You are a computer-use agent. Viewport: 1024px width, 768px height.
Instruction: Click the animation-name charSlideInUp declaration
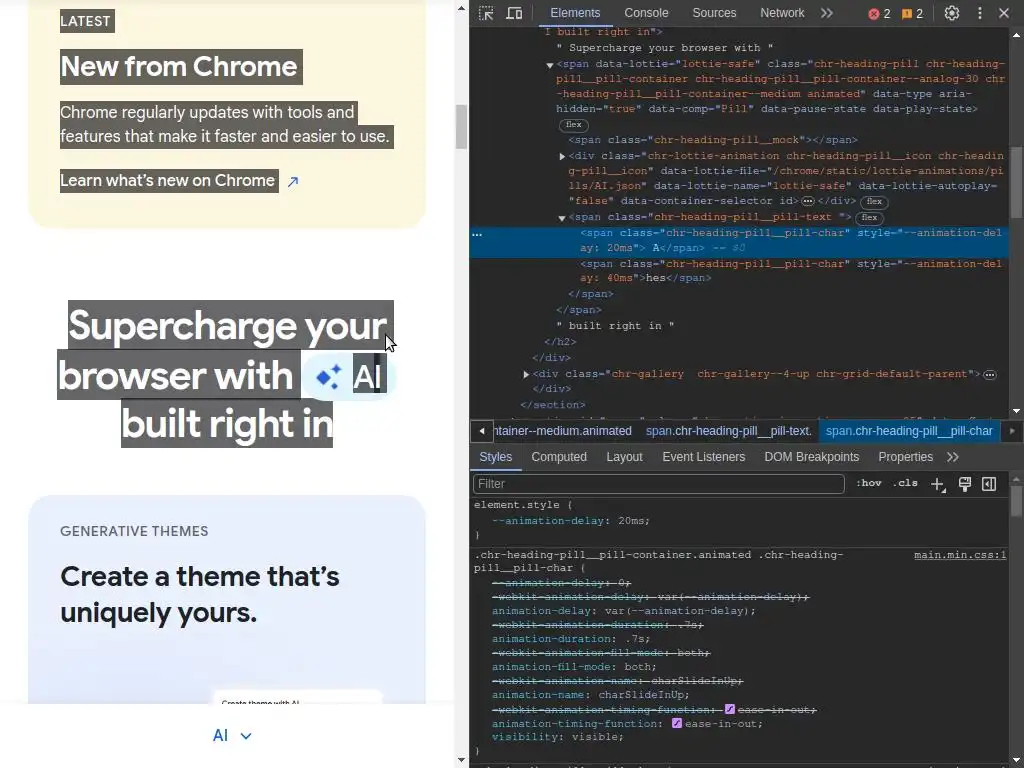(x=590, y=696)
